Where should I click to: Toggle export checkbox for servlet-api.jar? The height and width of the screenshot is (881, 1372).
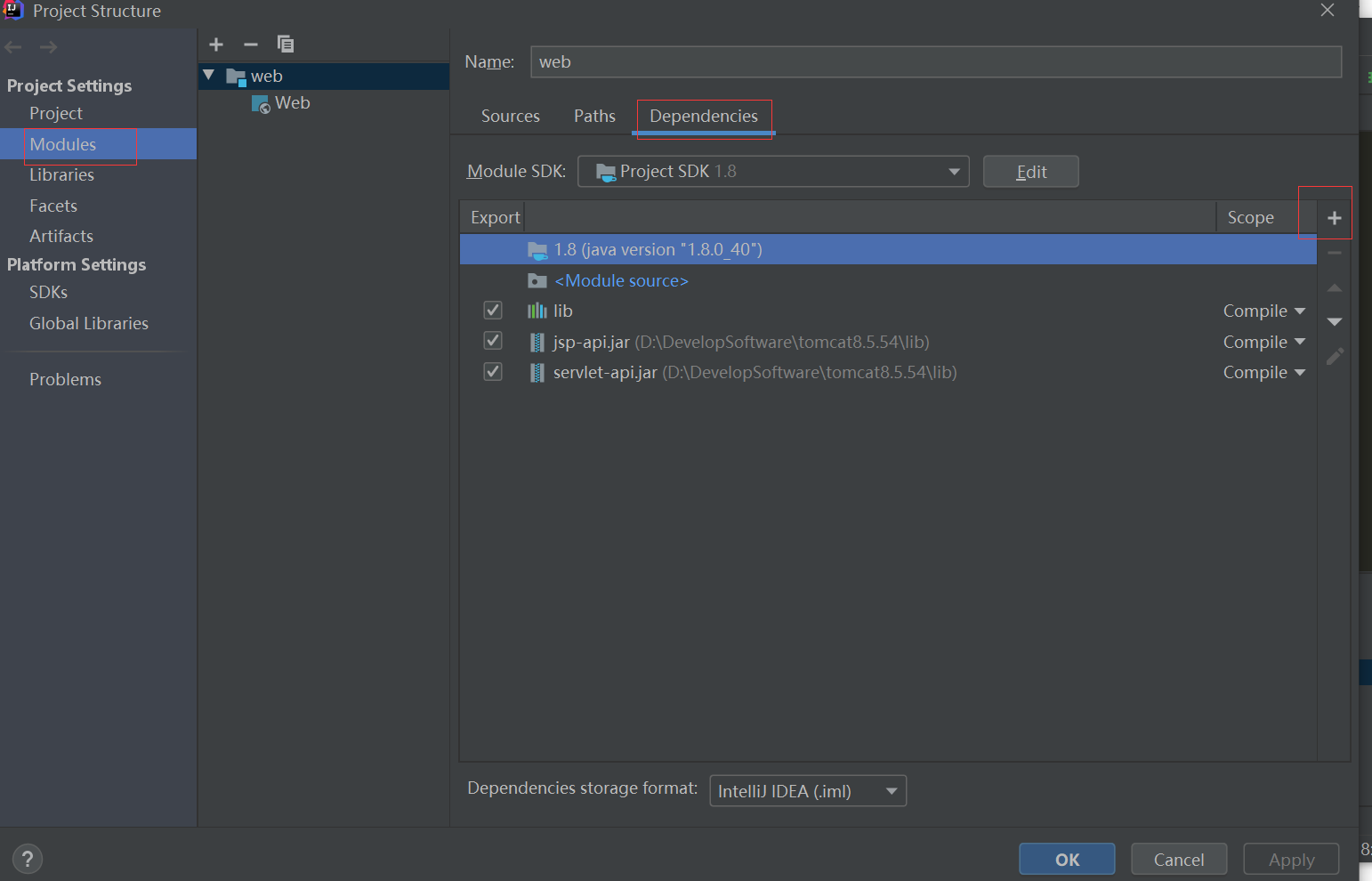(x=493, y=371)
